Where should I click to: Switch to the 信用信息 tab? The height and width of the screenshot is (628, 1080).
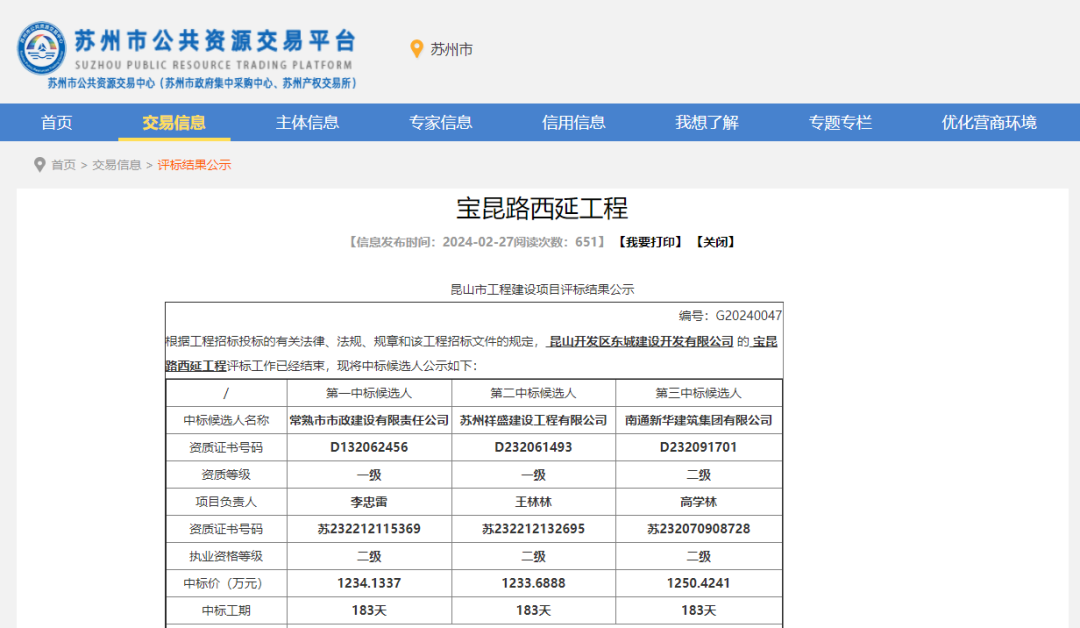pyautogui.click(x=574, y=122)
